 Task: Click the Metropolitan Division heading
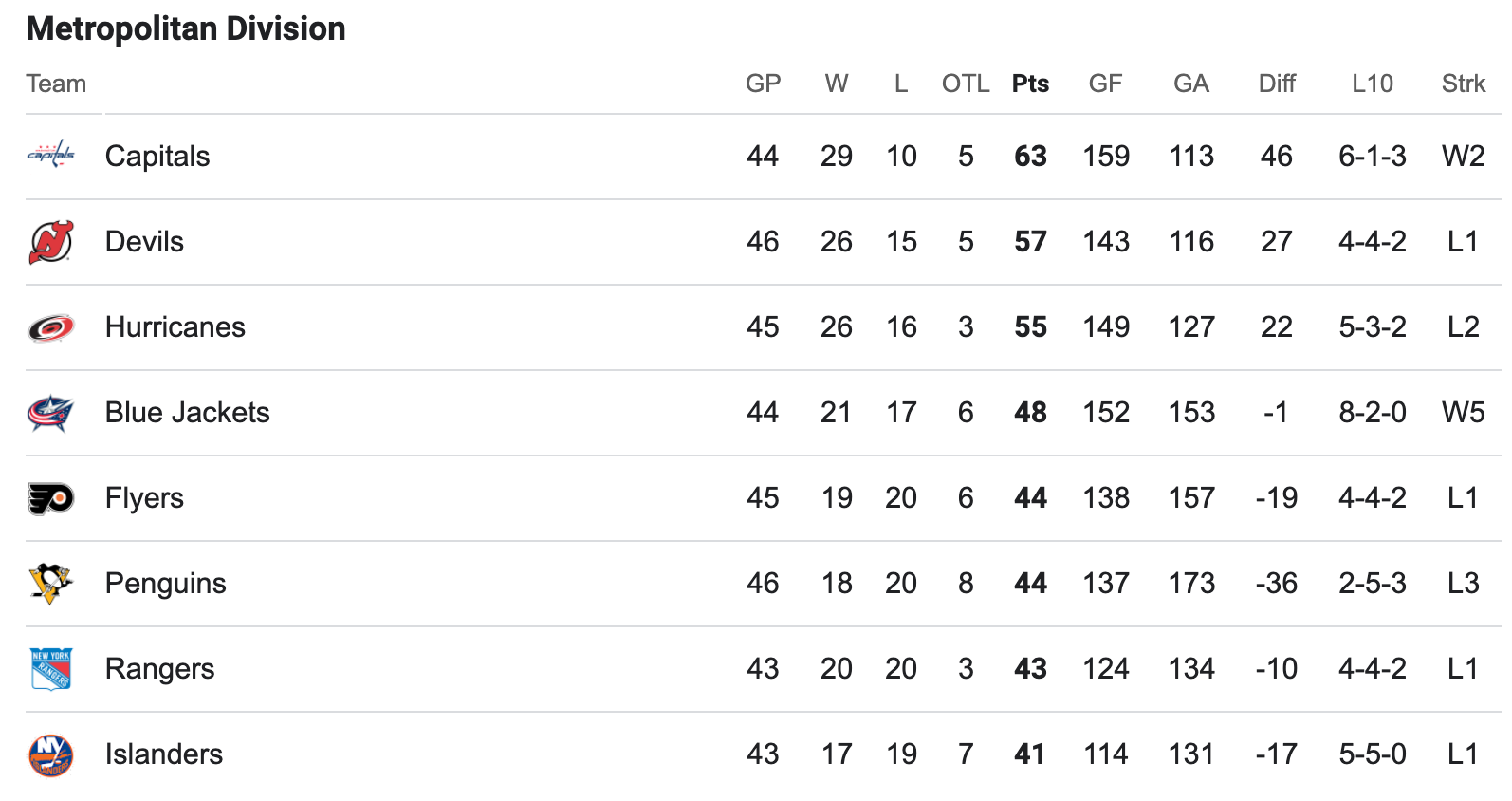coord(186,28)
